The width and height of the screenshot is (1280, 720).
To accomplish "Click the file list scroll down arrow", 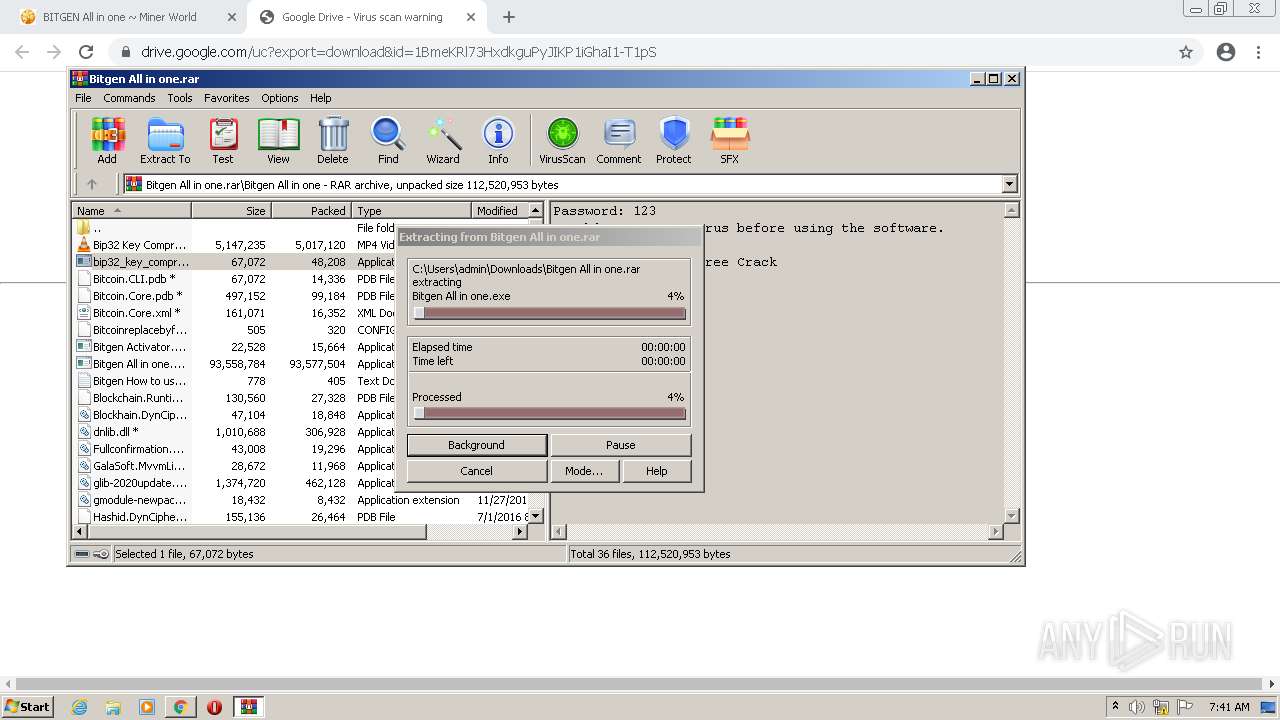I will (x=535, y=516).
